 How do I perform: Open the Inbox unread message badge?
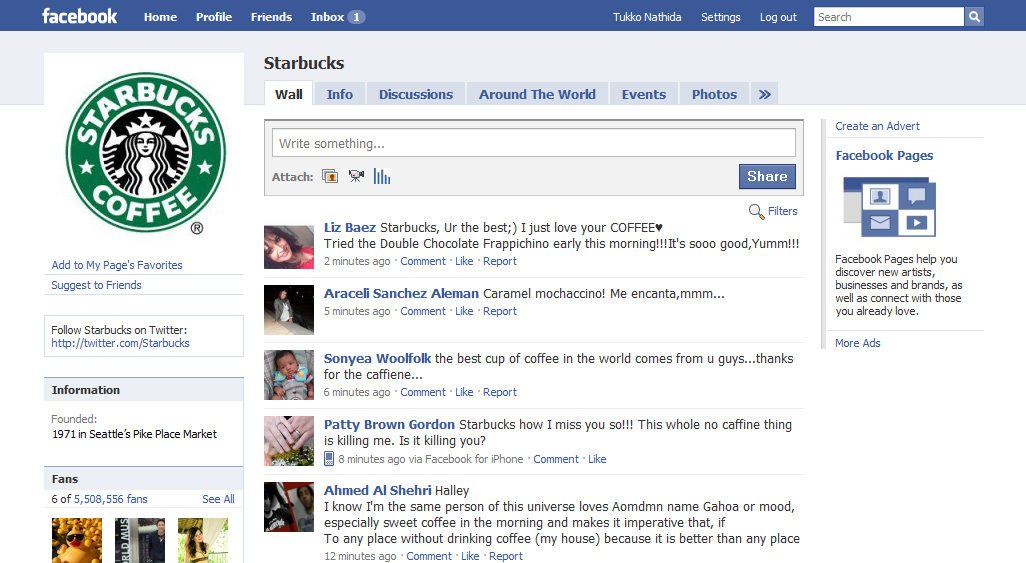356,17
